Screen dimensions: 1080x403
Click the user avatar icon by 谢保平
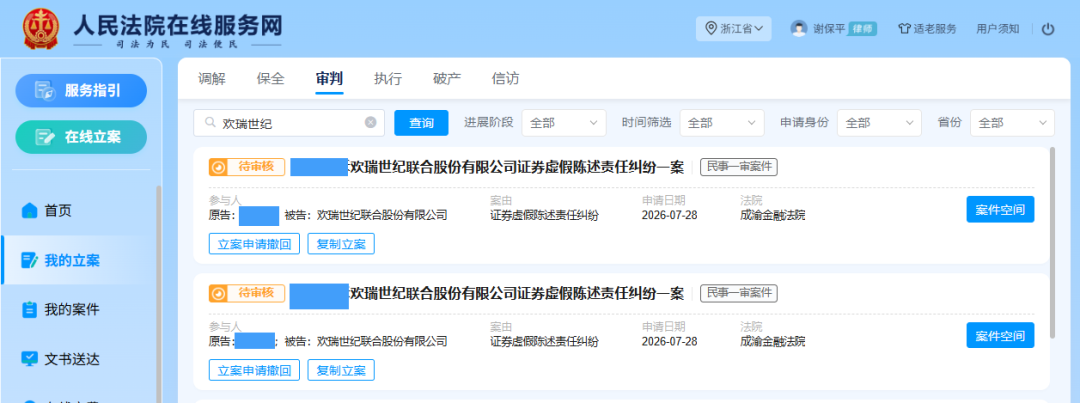[798, 29]
